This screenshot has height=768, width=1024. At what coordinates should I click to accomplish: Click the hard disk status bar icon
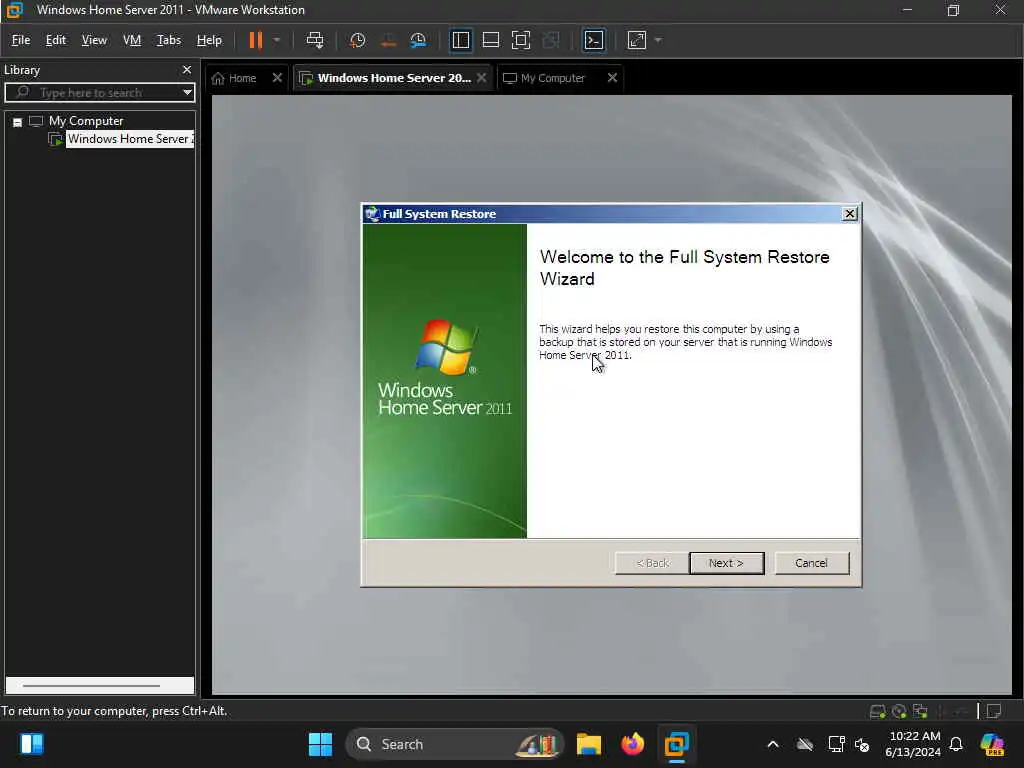tap(877, 711)
